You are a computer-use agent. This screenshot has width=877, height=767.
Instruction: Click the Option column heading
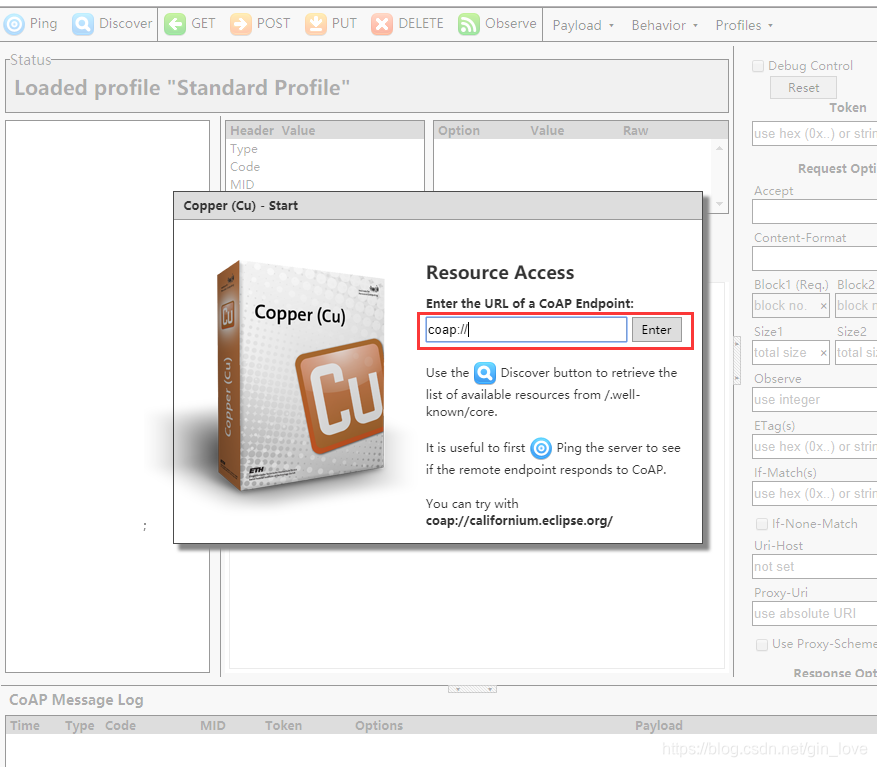(459, 130)
